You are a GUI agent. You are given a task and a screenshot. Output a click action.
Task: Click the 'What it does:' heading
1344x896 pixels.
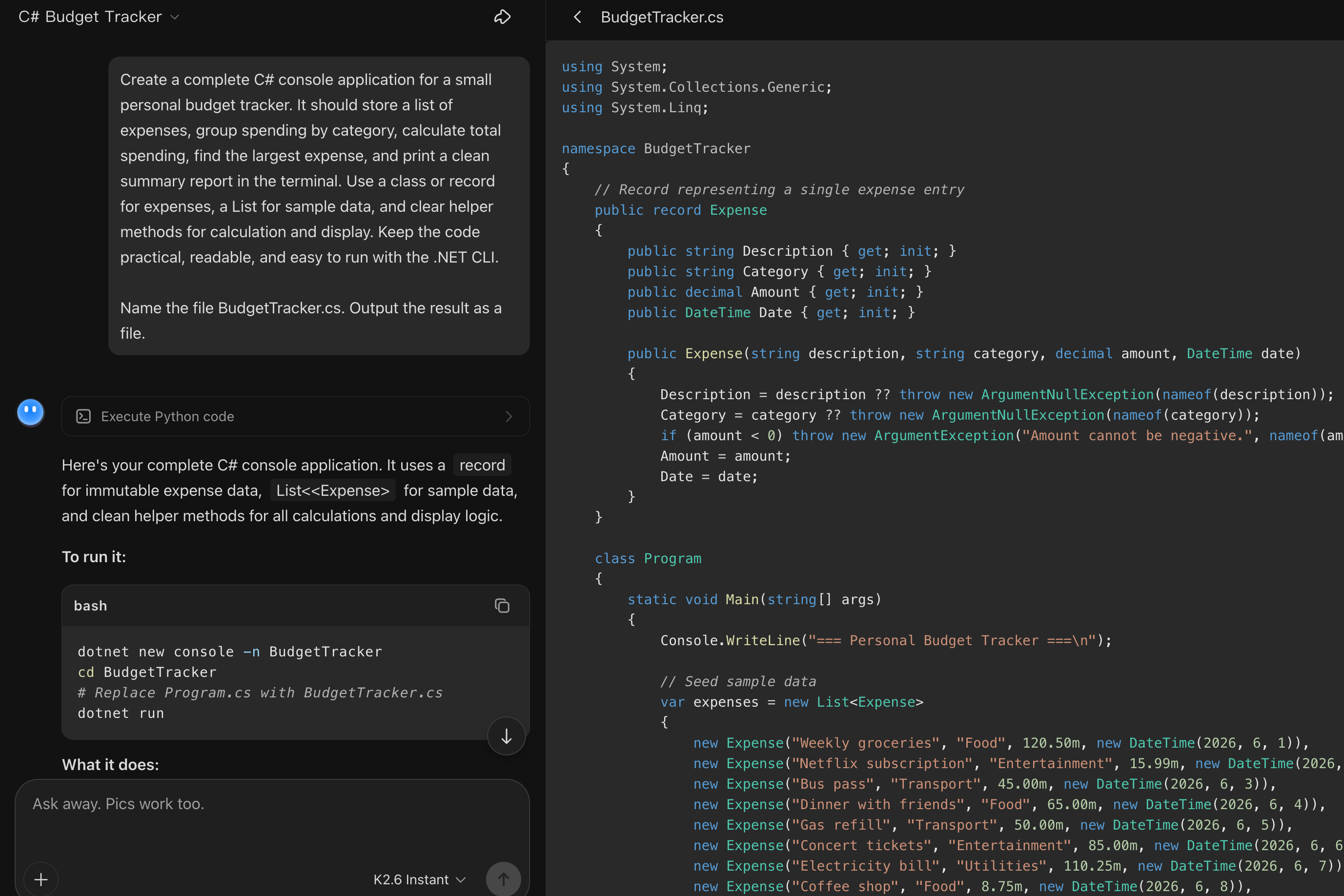point(110,765)
